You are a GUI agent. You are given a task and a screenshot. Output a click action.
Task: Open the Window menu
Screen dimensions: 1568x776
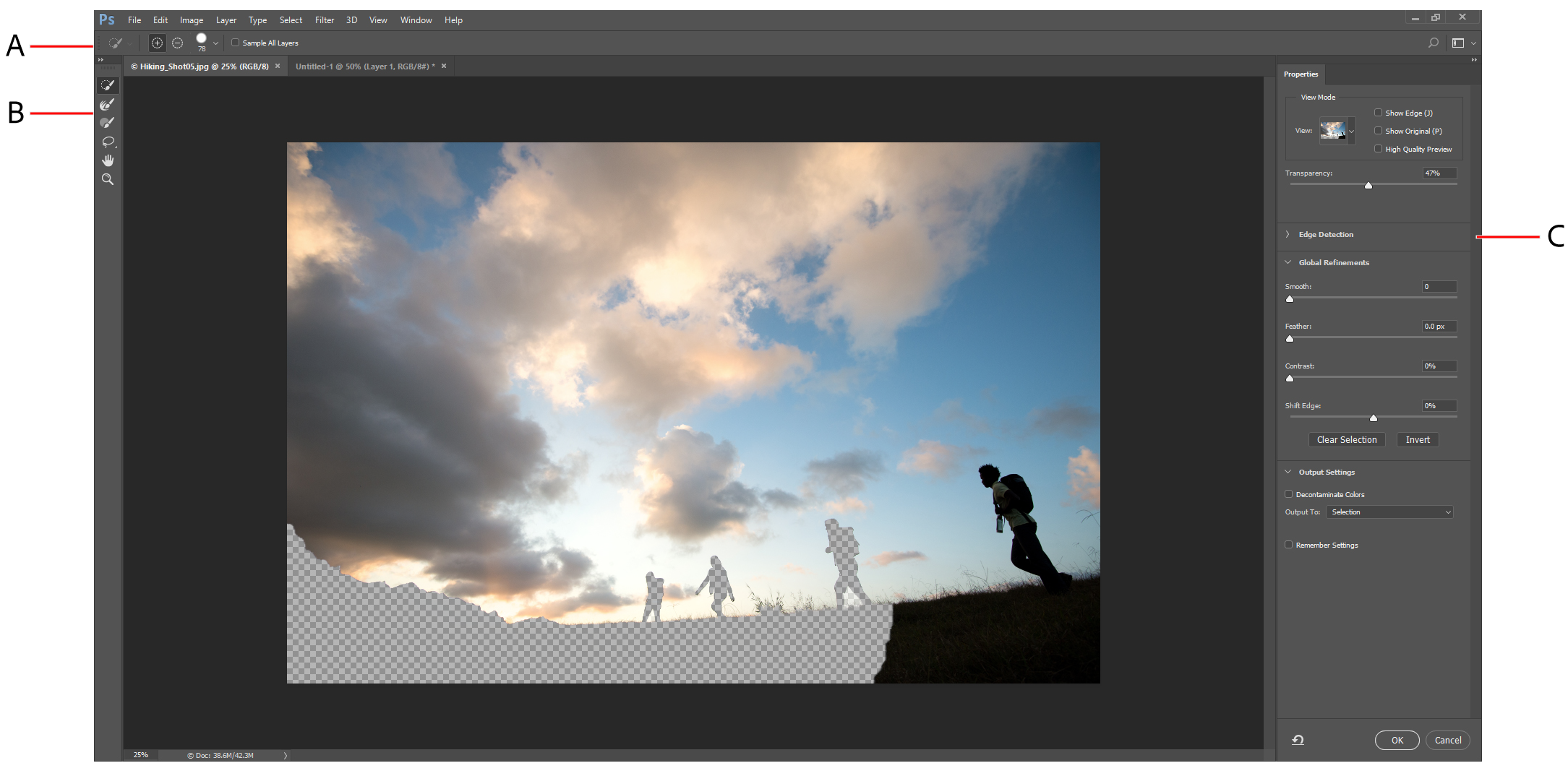coord(416,20)
